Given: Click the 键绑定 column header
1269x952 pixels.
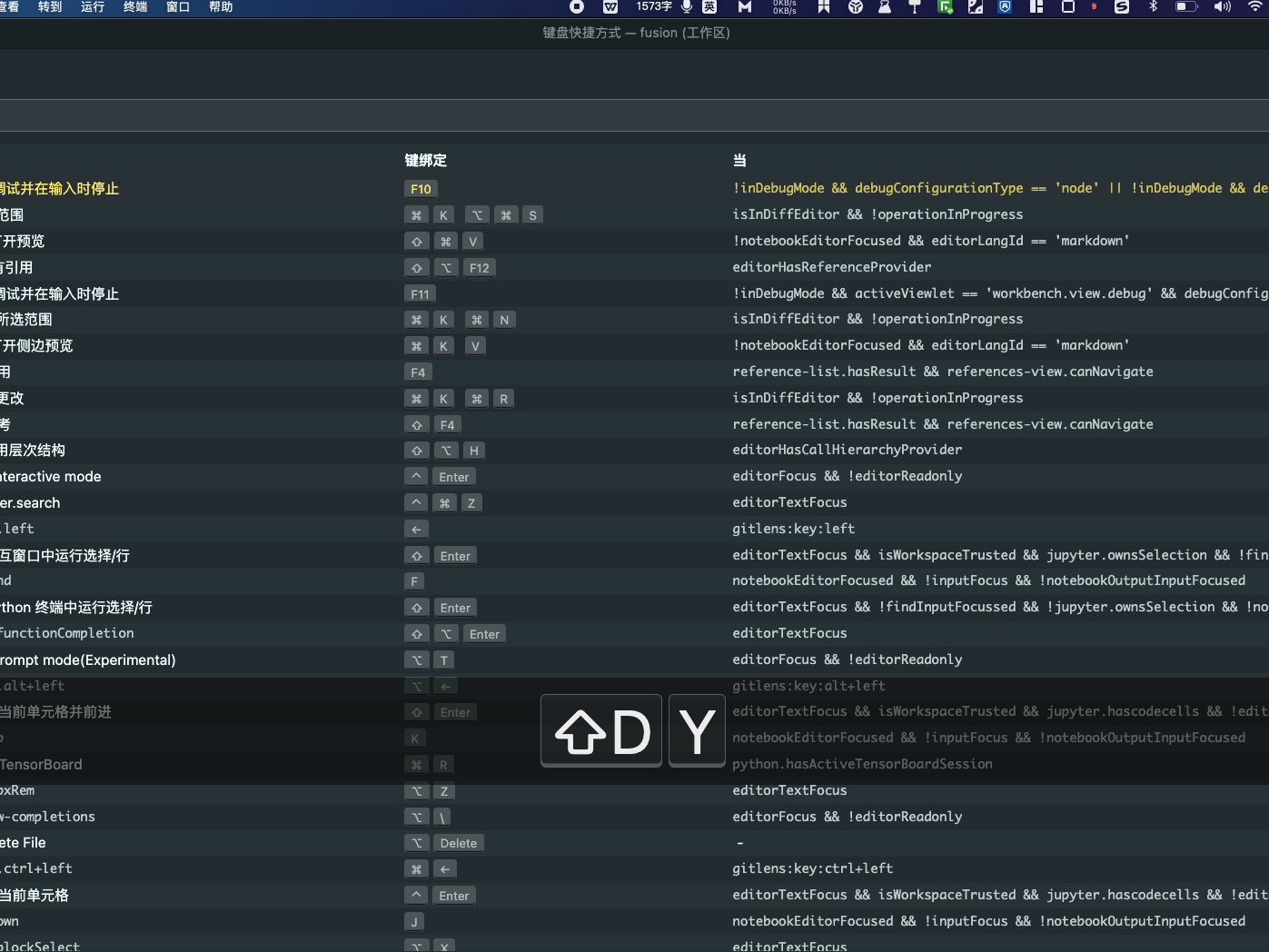Looking at the screenshot, I should (x=425, y=160).
